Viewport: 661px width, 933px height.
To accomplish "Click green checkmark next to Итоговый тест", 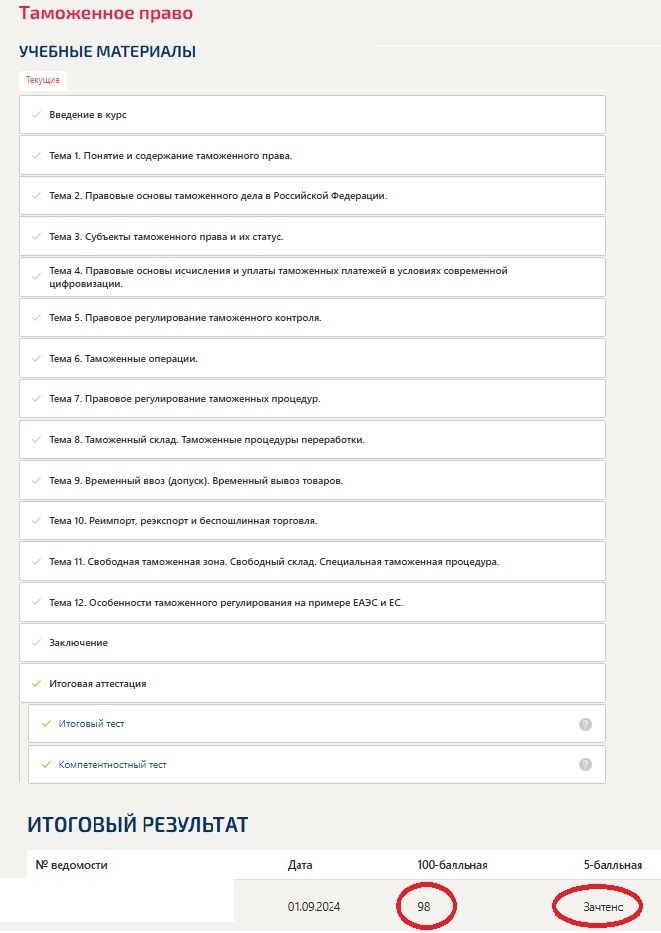I will tap(46, 724).
